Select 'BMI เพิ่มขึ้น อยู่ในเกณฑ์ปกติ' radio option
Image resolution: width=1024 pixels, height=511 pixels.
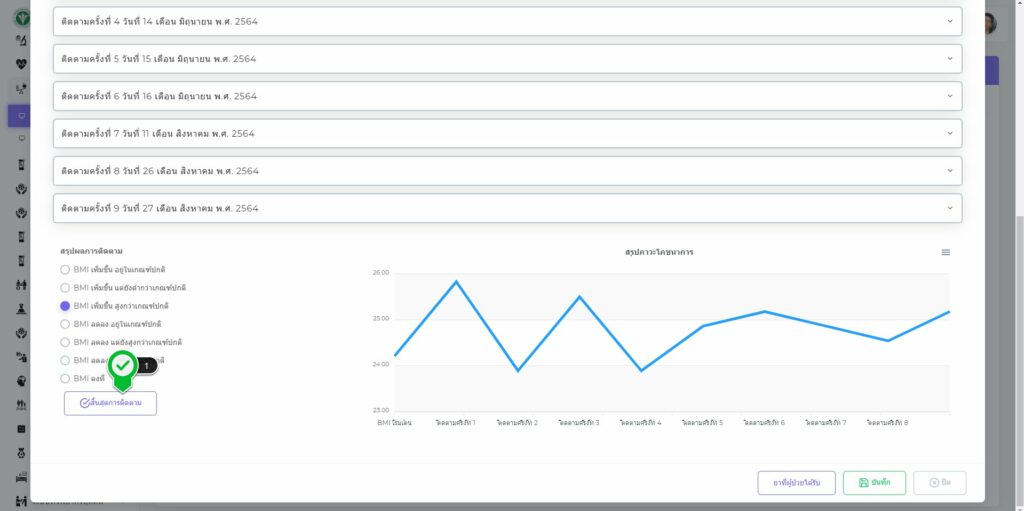[x=65, y=270]
